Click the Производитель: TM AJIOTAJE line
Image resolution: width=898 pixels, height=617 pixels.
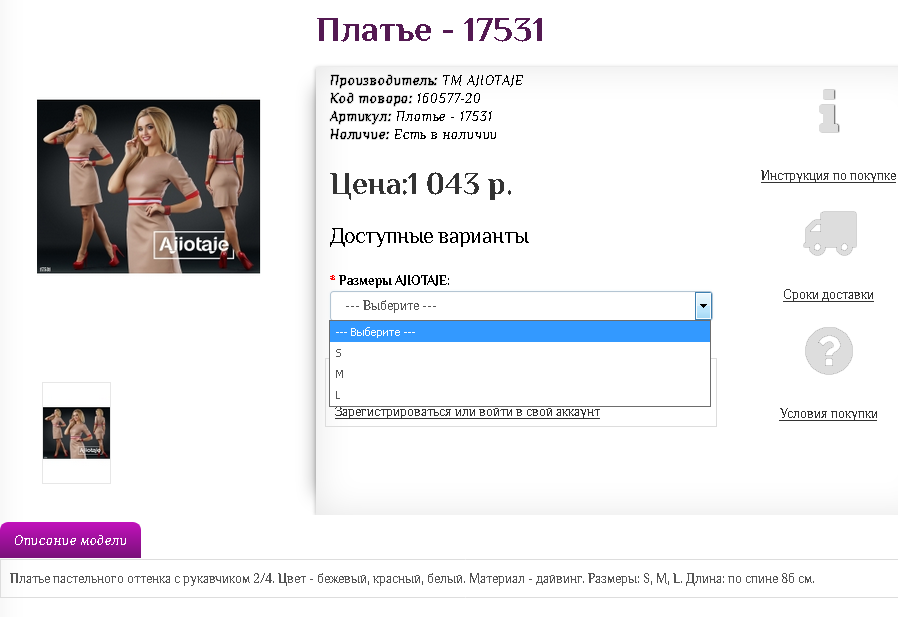[x=426, y=80]
